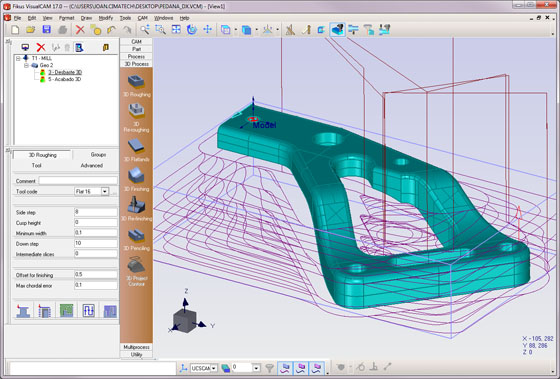The width and height of the screenshot is (560, 379).
Task: Select the 3D Flatlands process icon
Action: point(136,146)
